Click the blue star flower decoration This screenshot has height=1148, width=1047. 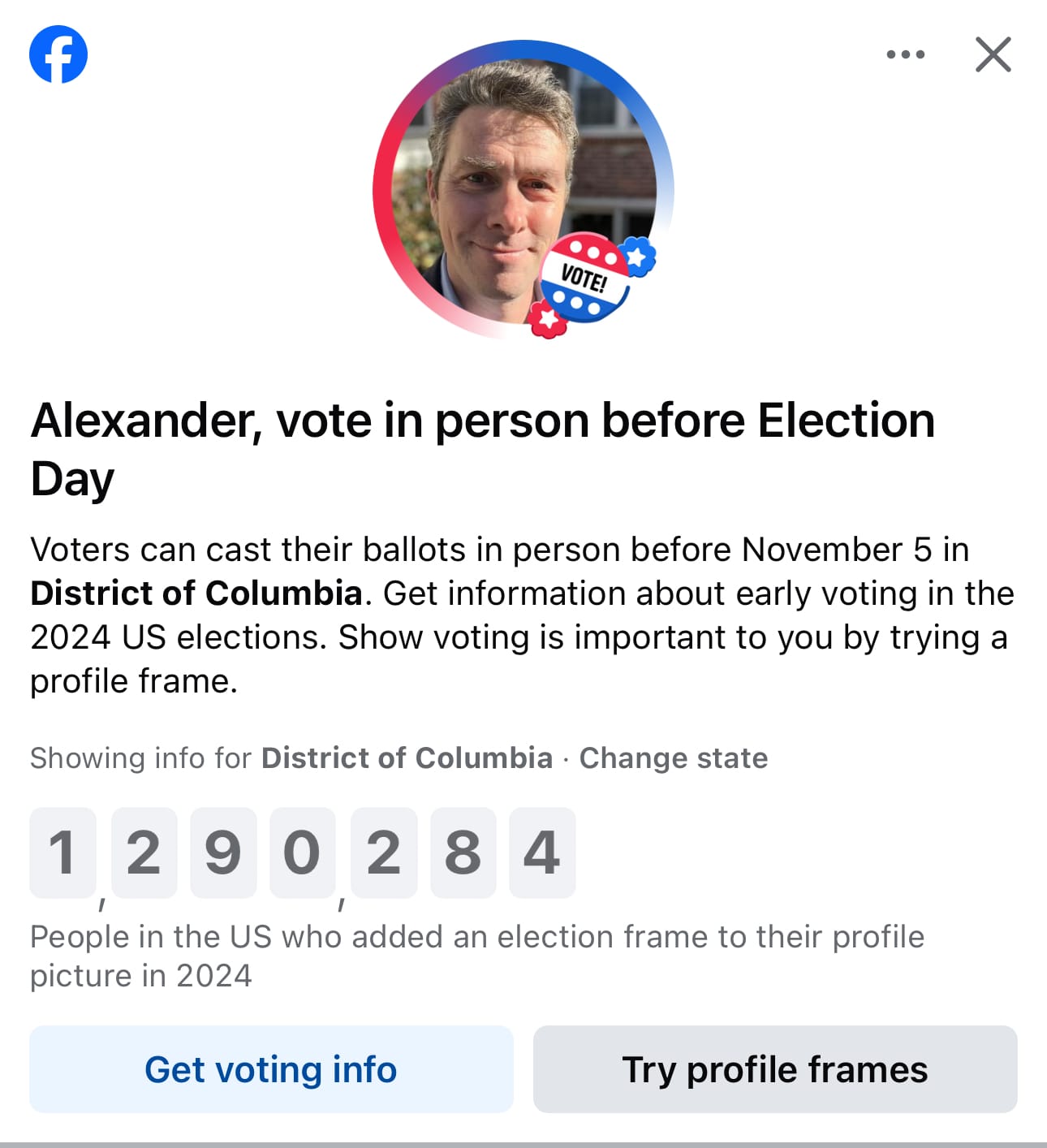638,257
